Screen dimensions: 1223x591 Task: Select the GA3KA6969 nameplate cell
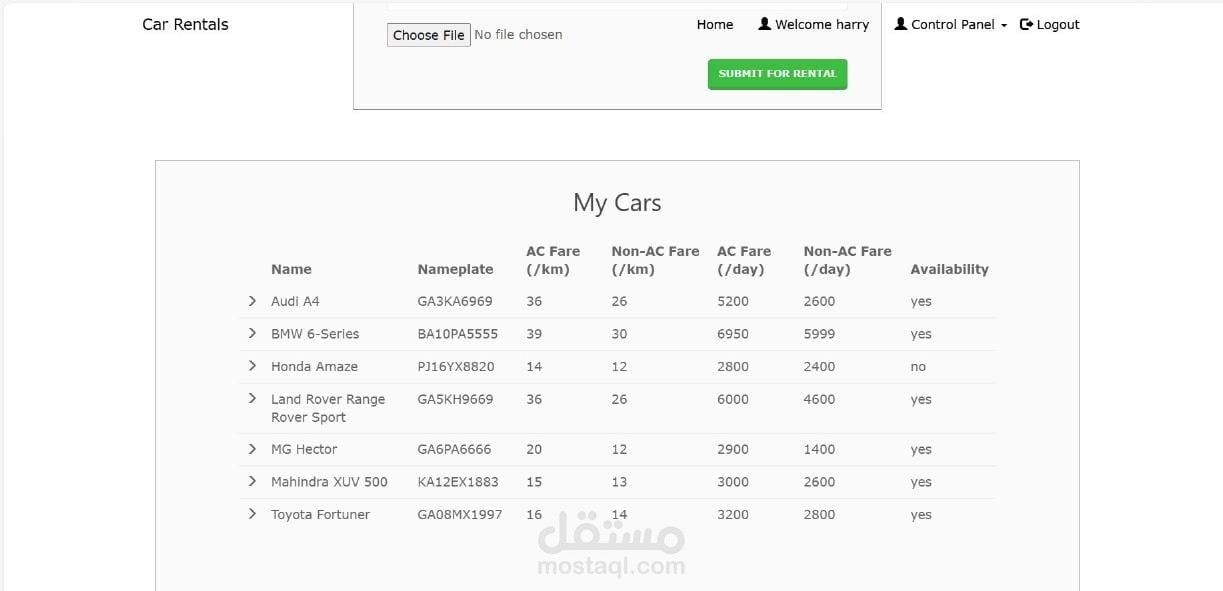[x=455, y=301]
